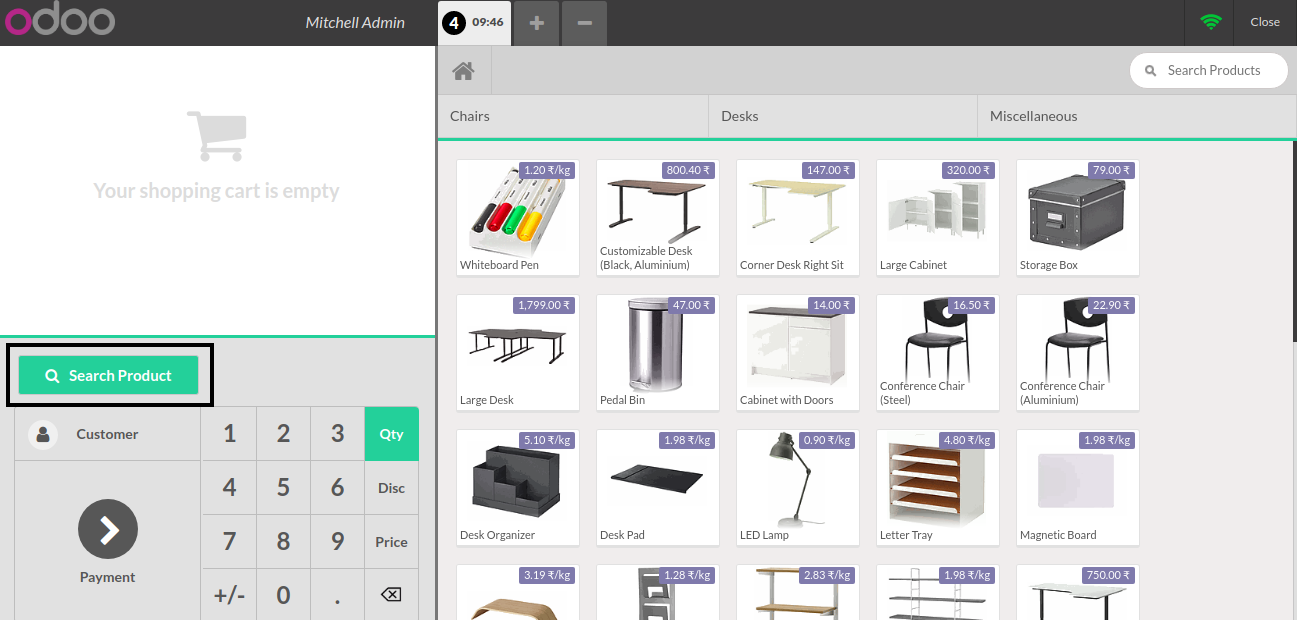
Task: Select the 3.19 ₹/kg product
Action: (x=518, y=592)
